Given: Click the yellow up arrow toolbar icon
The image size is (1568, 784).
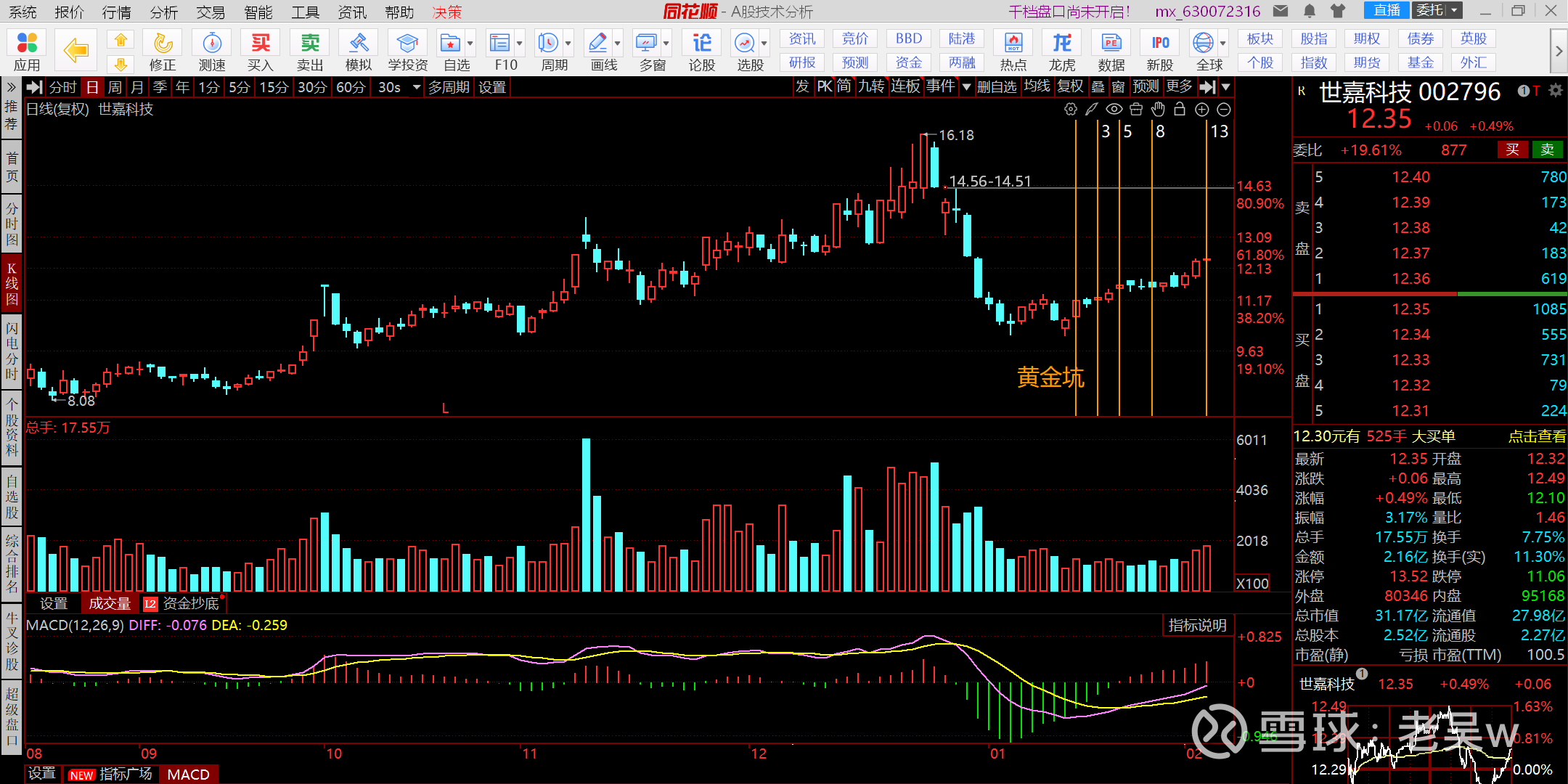Looking at the screenshot, I should [x=121, y=40].
